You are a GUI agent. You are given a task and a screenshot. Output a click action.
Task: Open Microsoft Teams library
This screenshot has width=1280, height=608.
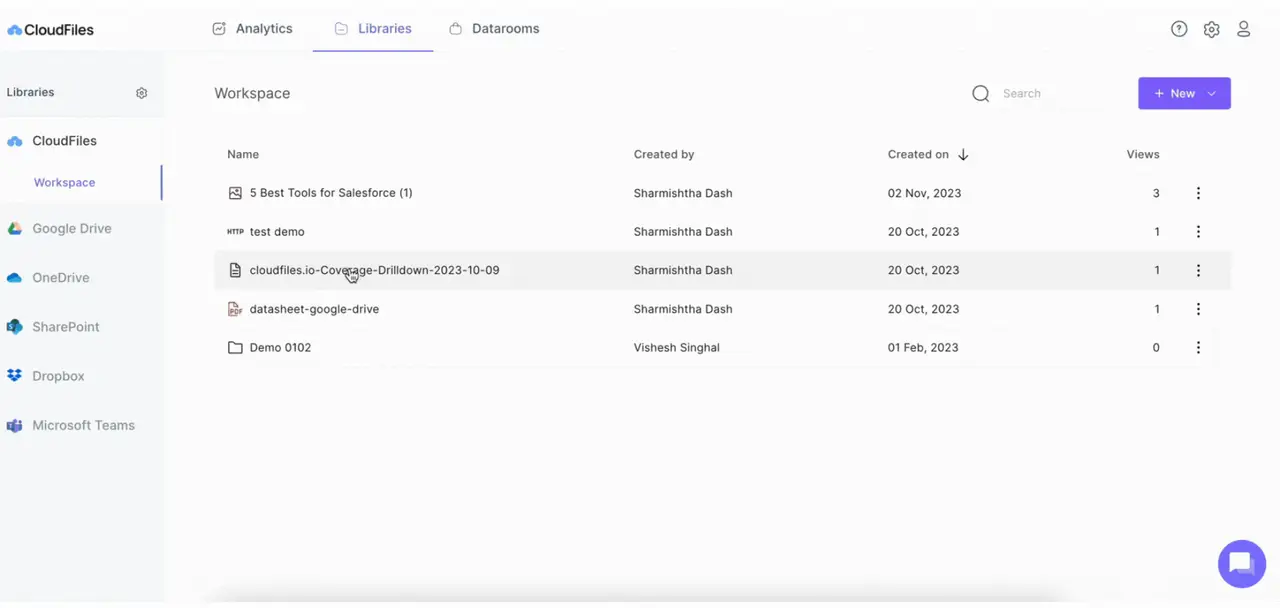click(83, 425)
